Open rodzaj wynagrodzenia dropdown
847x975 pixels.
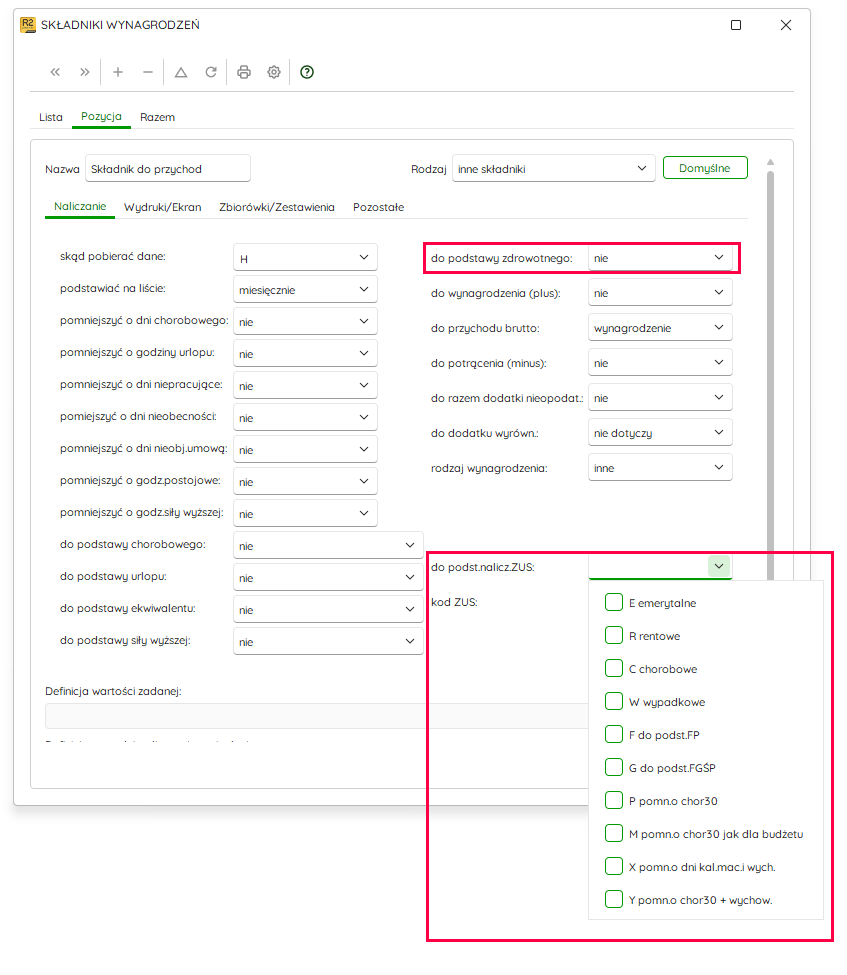pyautogui.click(x=660, y=468)
